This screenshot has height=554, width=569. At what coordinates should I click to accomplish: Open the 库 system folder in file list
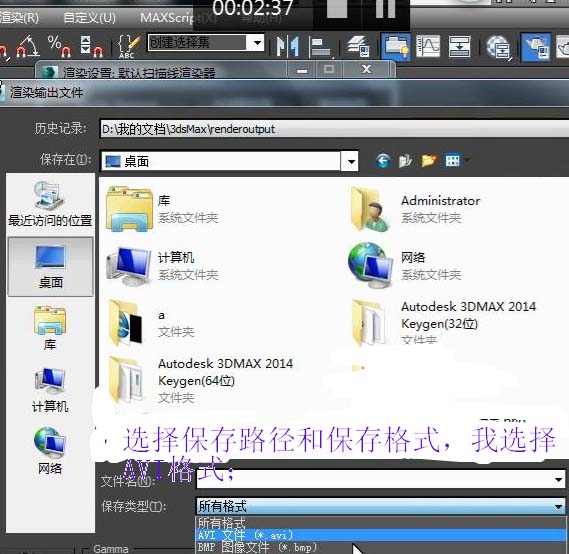click(163, 209)
